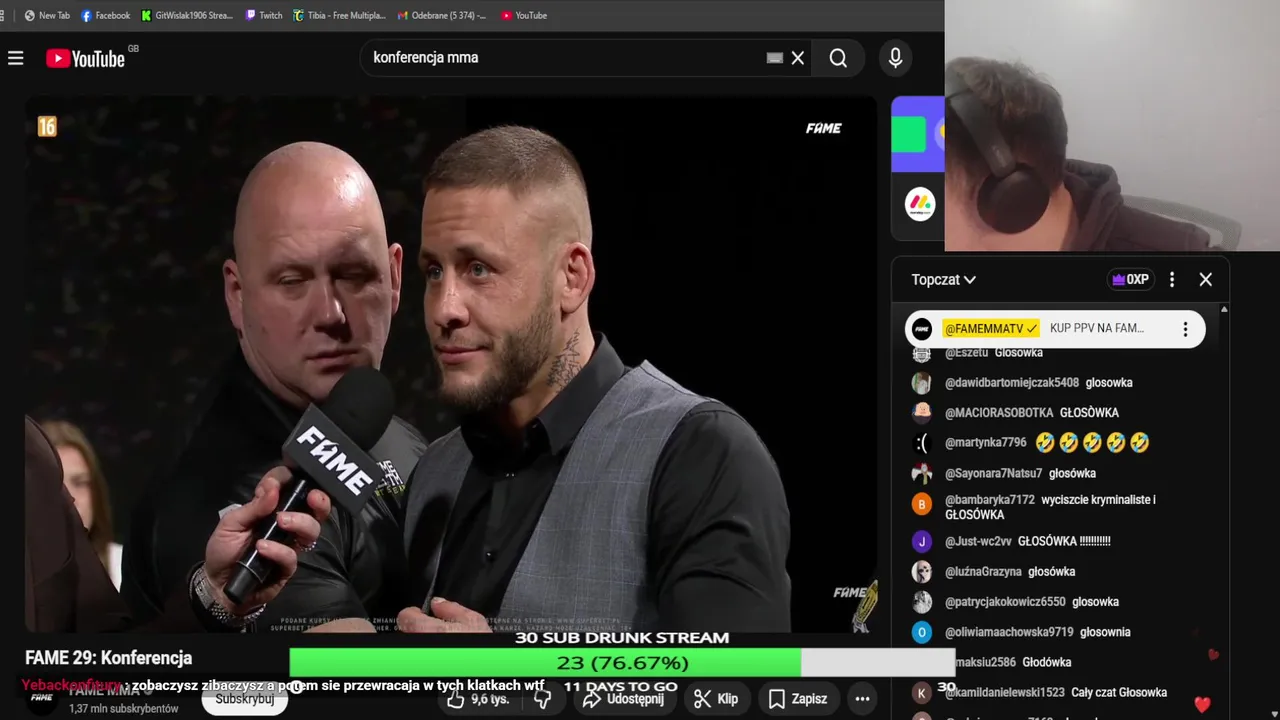The image size is (1280, 720).
Task: Open the 'FAME 29: Konferencja' video title
Action: [109, 658]
